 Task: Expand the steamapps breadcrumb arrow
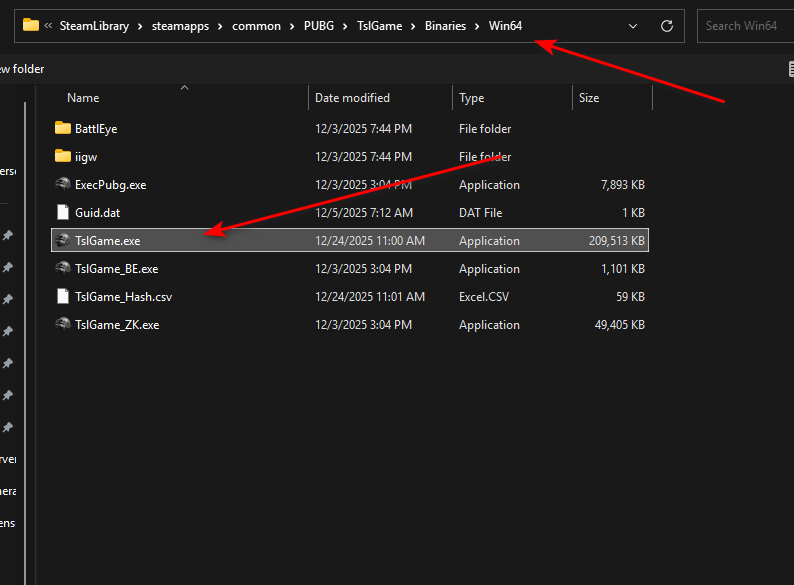tap(220, 26)
